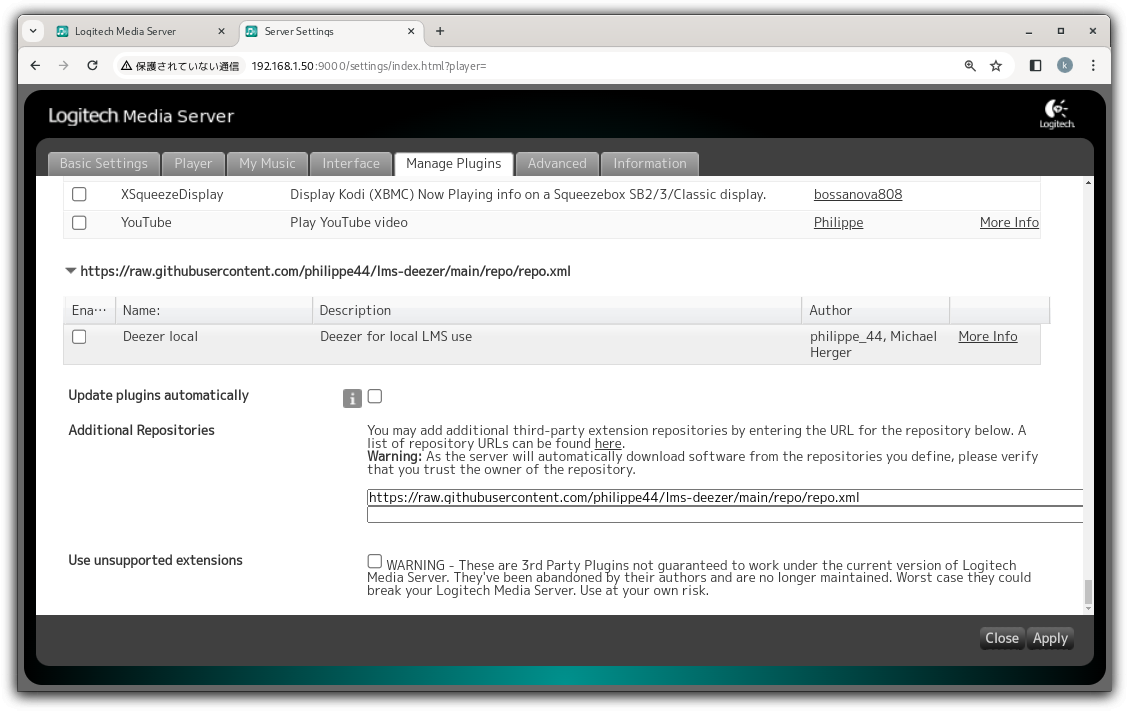Image resolution: width=1128 pixels, height=711 pixels.
Task: Open the zoom magnifier icon in address bar
Action: coord(970,65)
